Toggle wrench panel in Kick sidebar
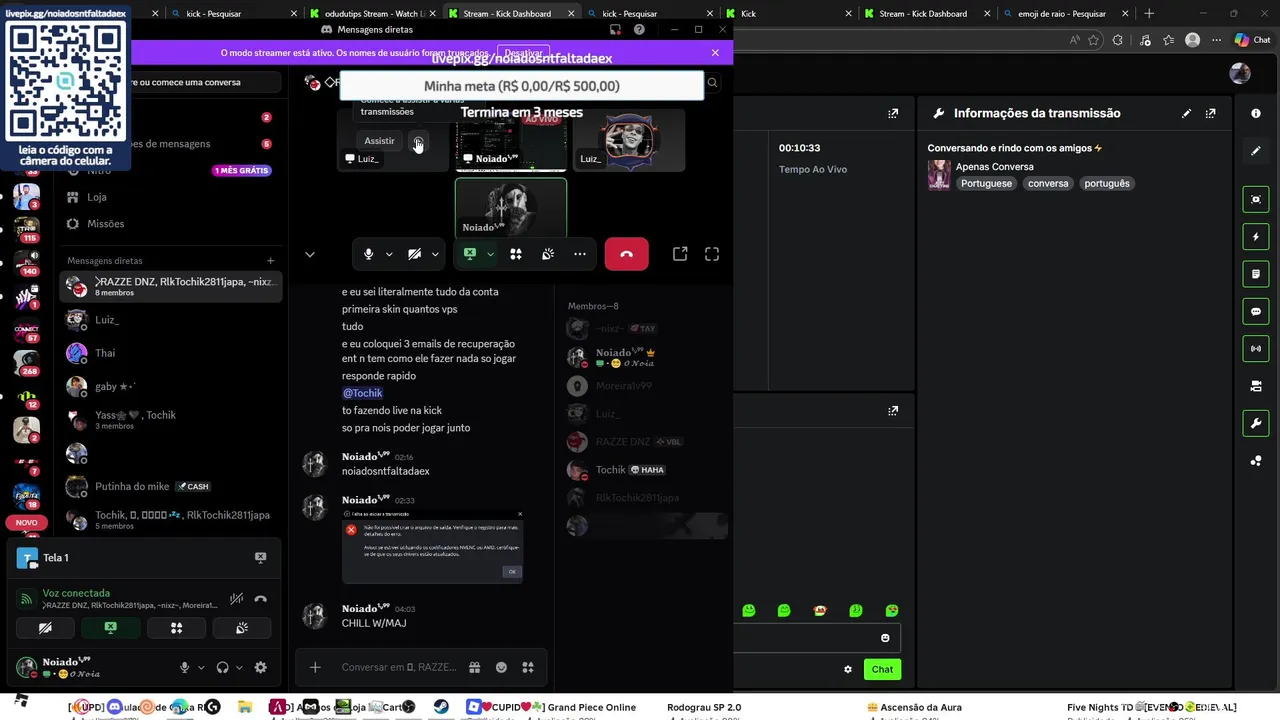This screenshot has height=720, width=1280. [x=1256, y=424]
